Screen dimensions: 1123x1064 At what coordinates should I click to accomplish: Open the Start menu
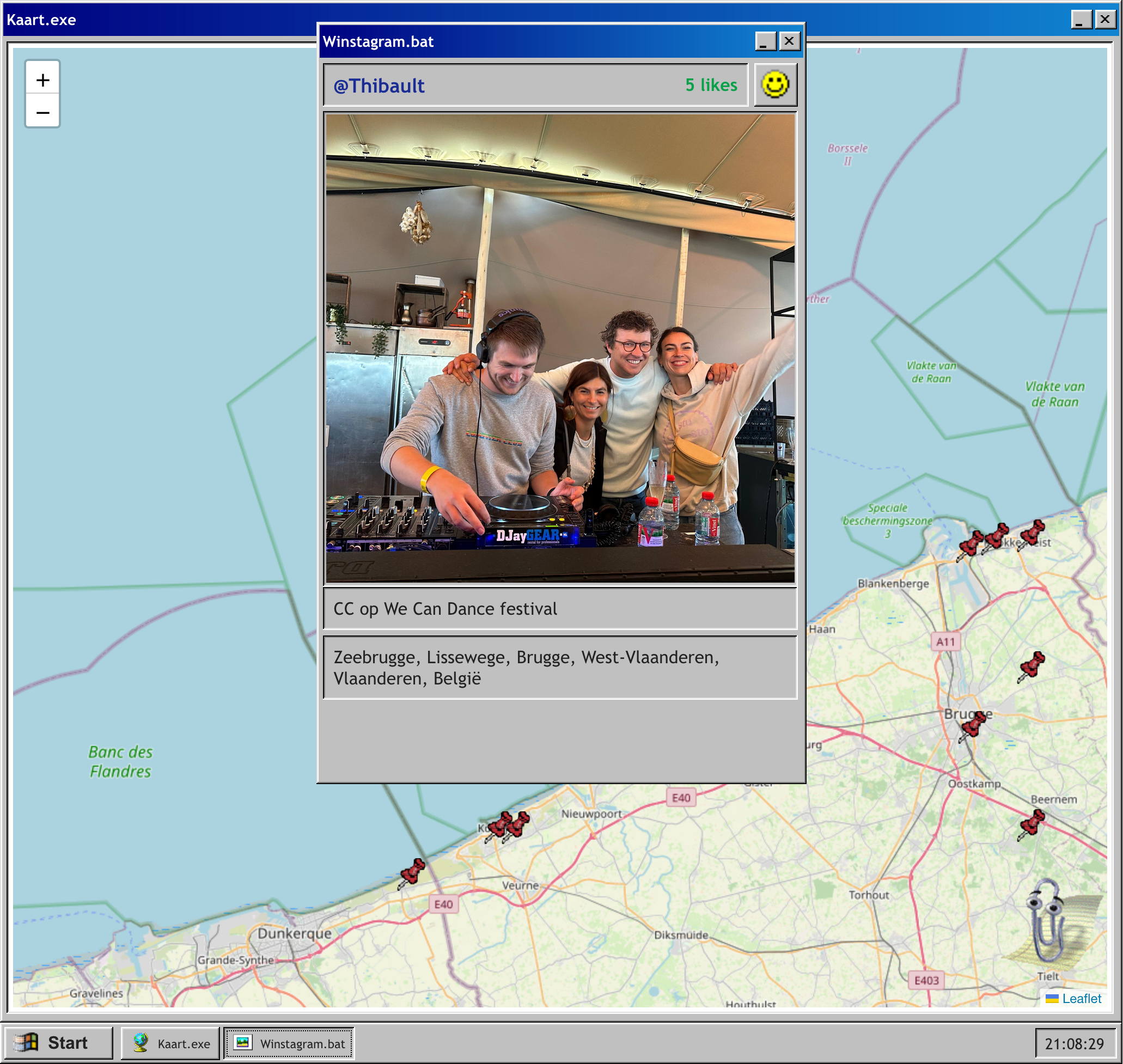(x=58, y=1042)
